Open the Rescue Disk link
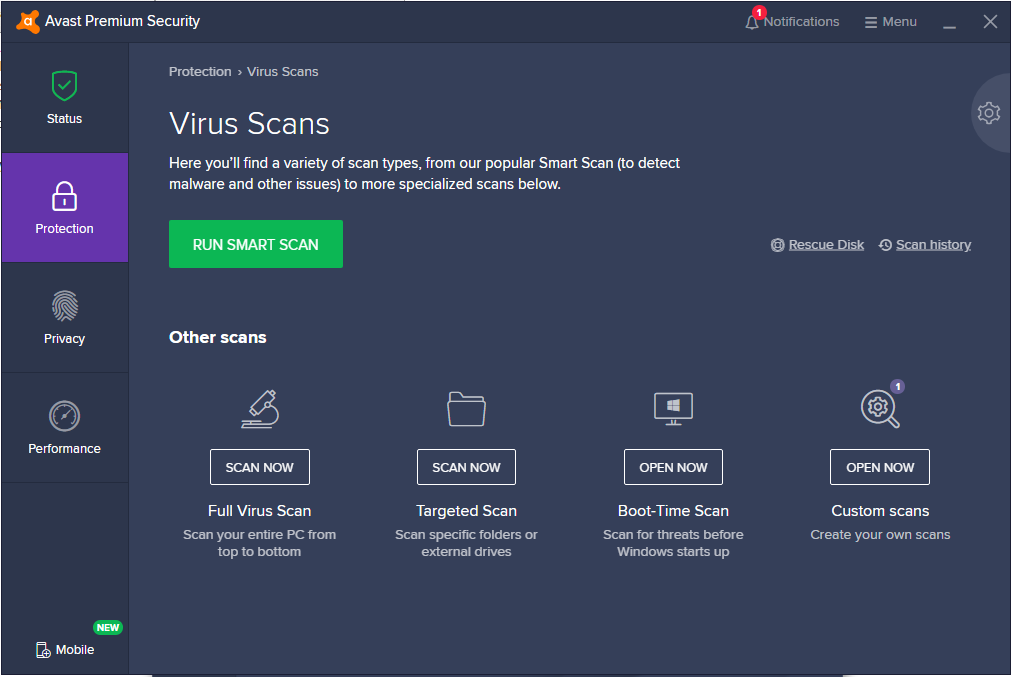The width and height of the screenshot is (1013, 677). pyautogui.click(x=826, y=245)
